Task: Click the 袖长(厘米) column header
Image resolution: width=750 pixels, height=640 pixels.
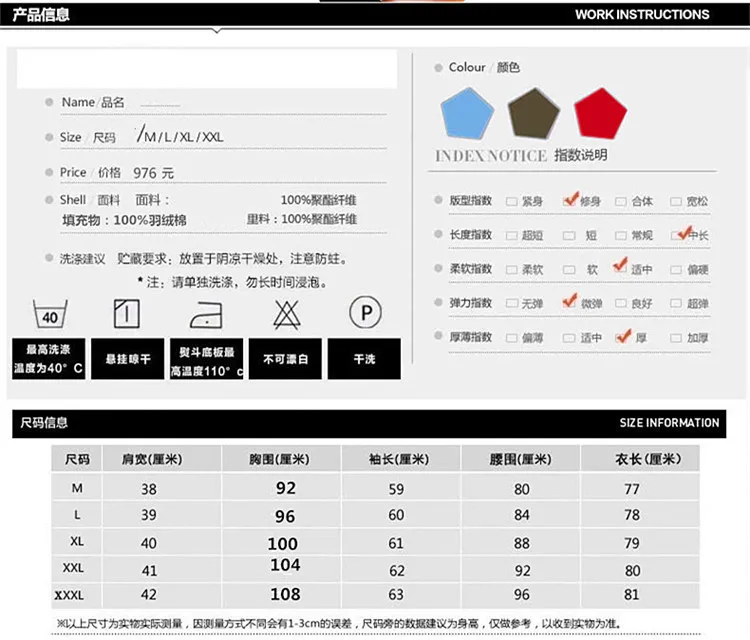Action: click(x=399, y=460)
